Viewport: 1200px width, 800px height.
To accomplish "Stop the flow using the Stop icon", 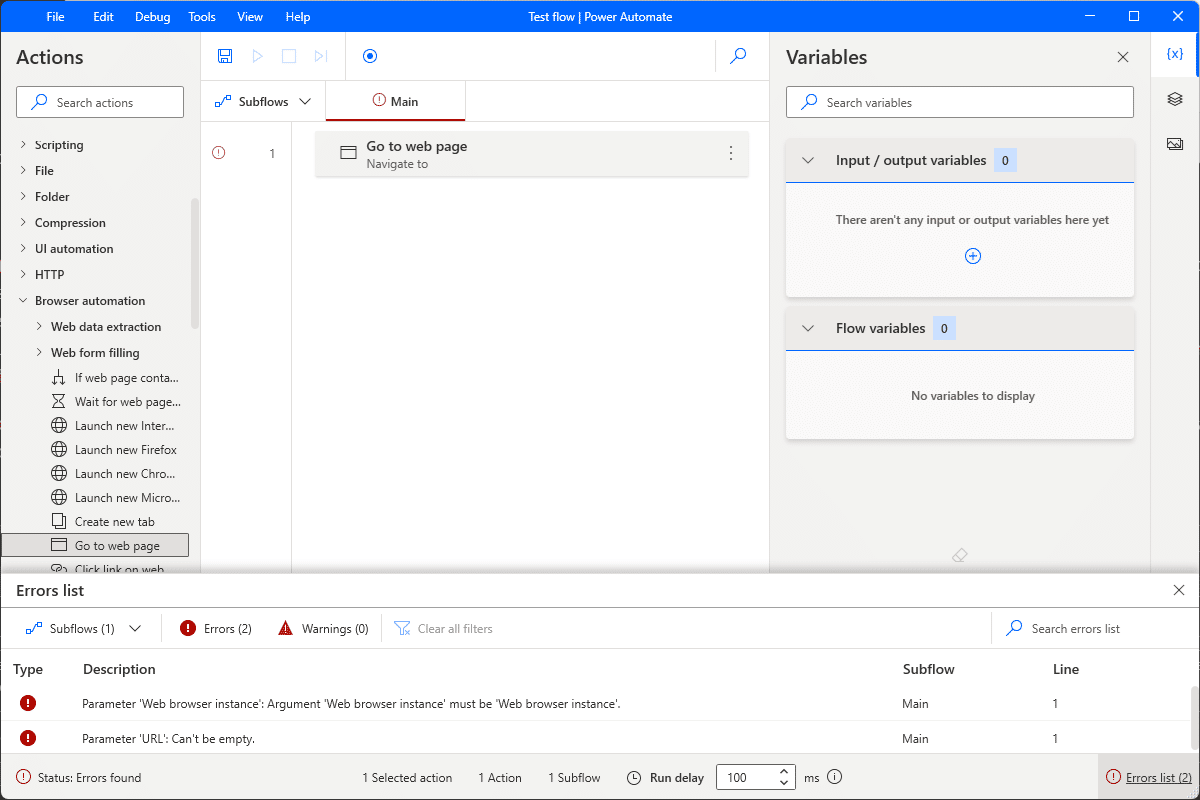I will coord(288,56).
